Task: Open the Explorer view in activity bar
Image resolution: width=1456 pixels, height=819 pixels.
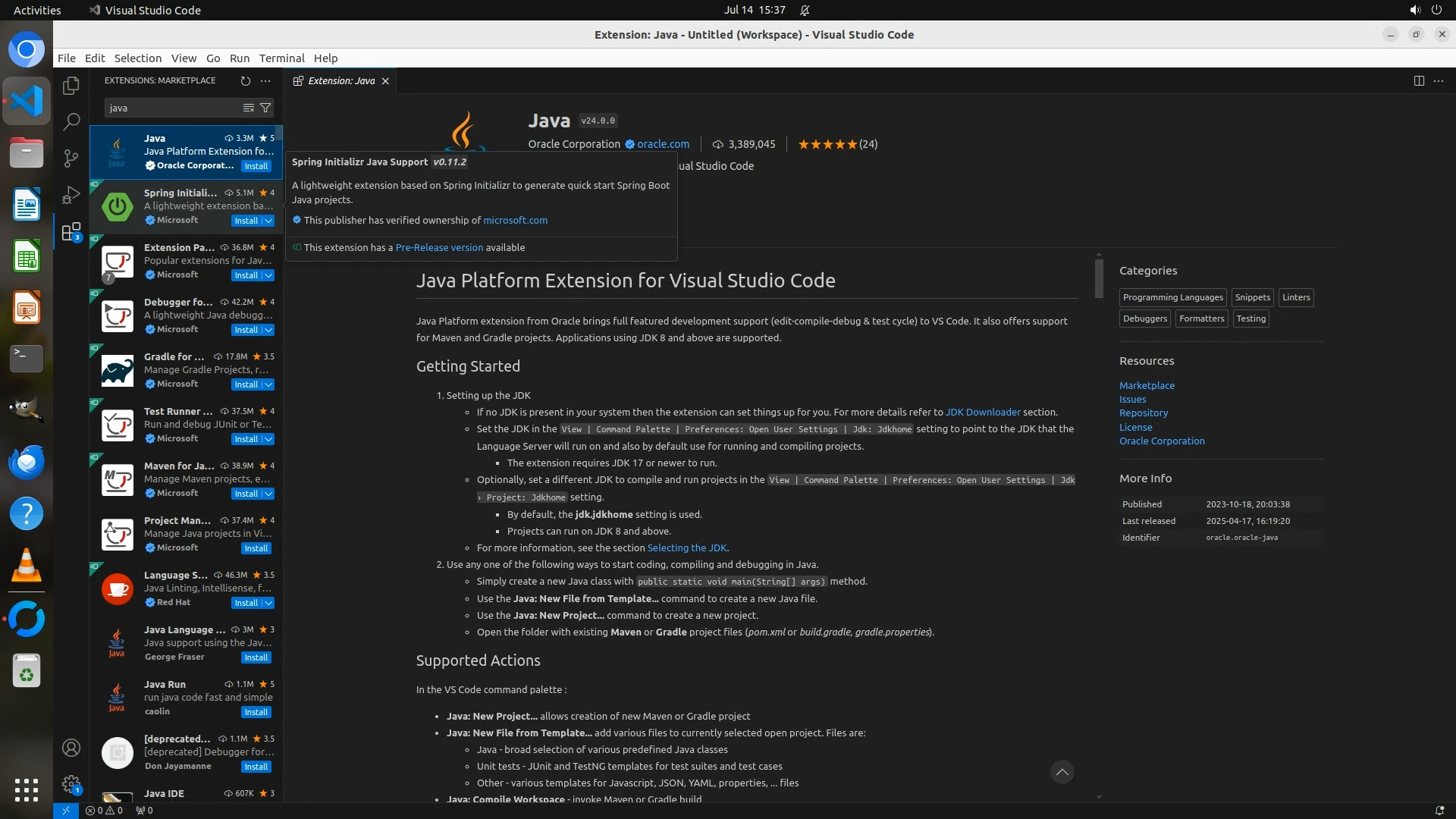Action: (x=71, y=86)
